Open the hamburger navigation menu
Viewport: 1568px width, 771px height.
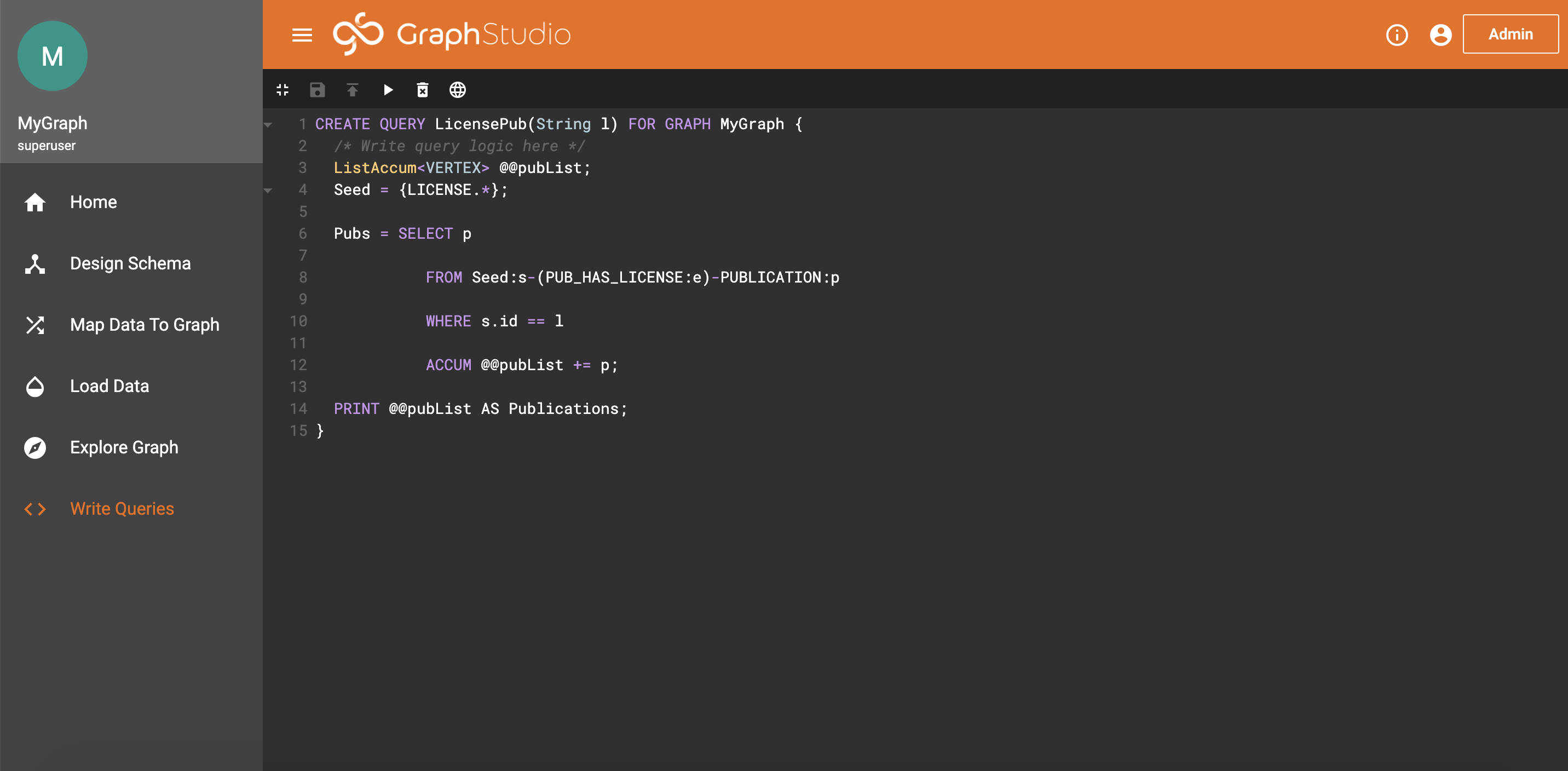pyautogui.click(x=303, y=34)
